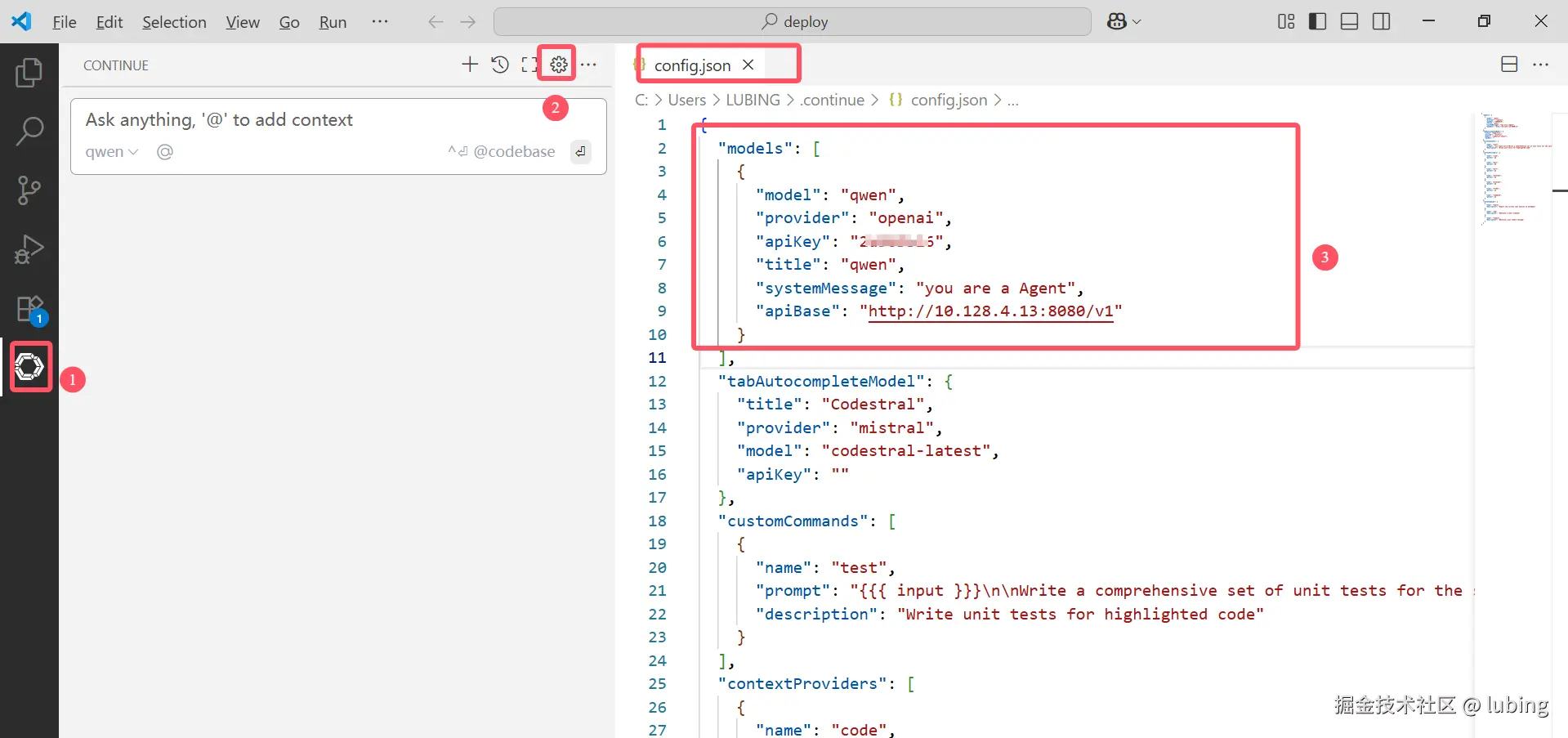Click the "provider": "mistral" line

[839, 428]
